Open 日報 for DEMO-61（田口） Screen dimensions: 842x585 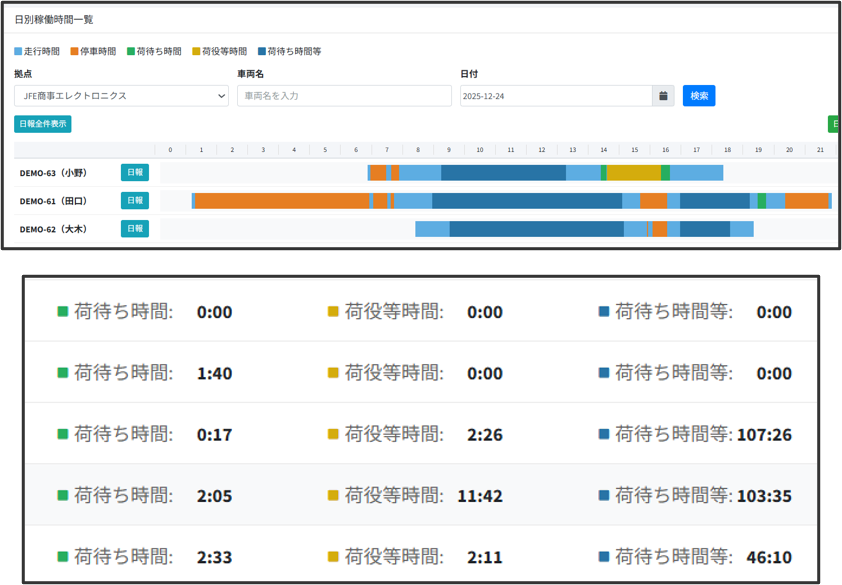(135, 200)
